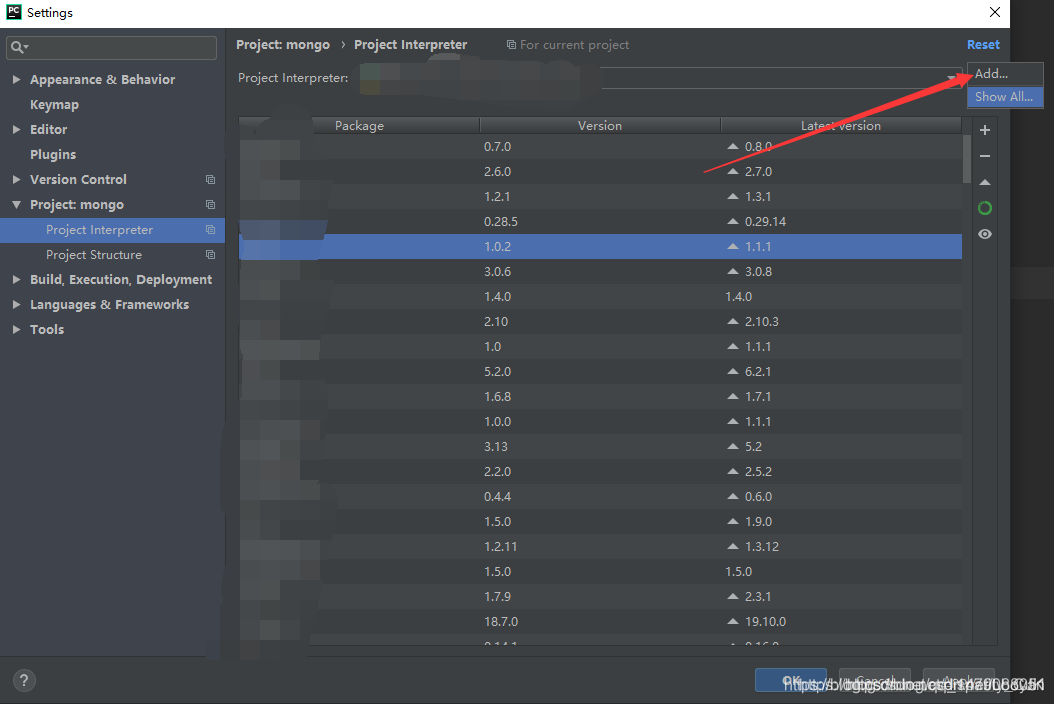Image resolution: width=1054 pixels, height=704 pixels.
Task: Click copy icon beside Project Structure
Action: pyautogui.click(x=210, y=255)
